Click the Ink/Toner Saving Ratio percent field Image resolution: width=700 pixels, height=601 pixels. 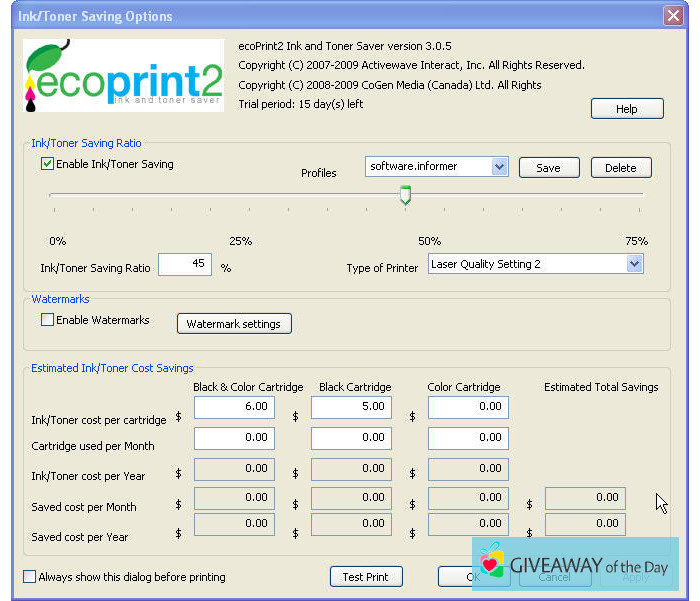pos(184,264)
